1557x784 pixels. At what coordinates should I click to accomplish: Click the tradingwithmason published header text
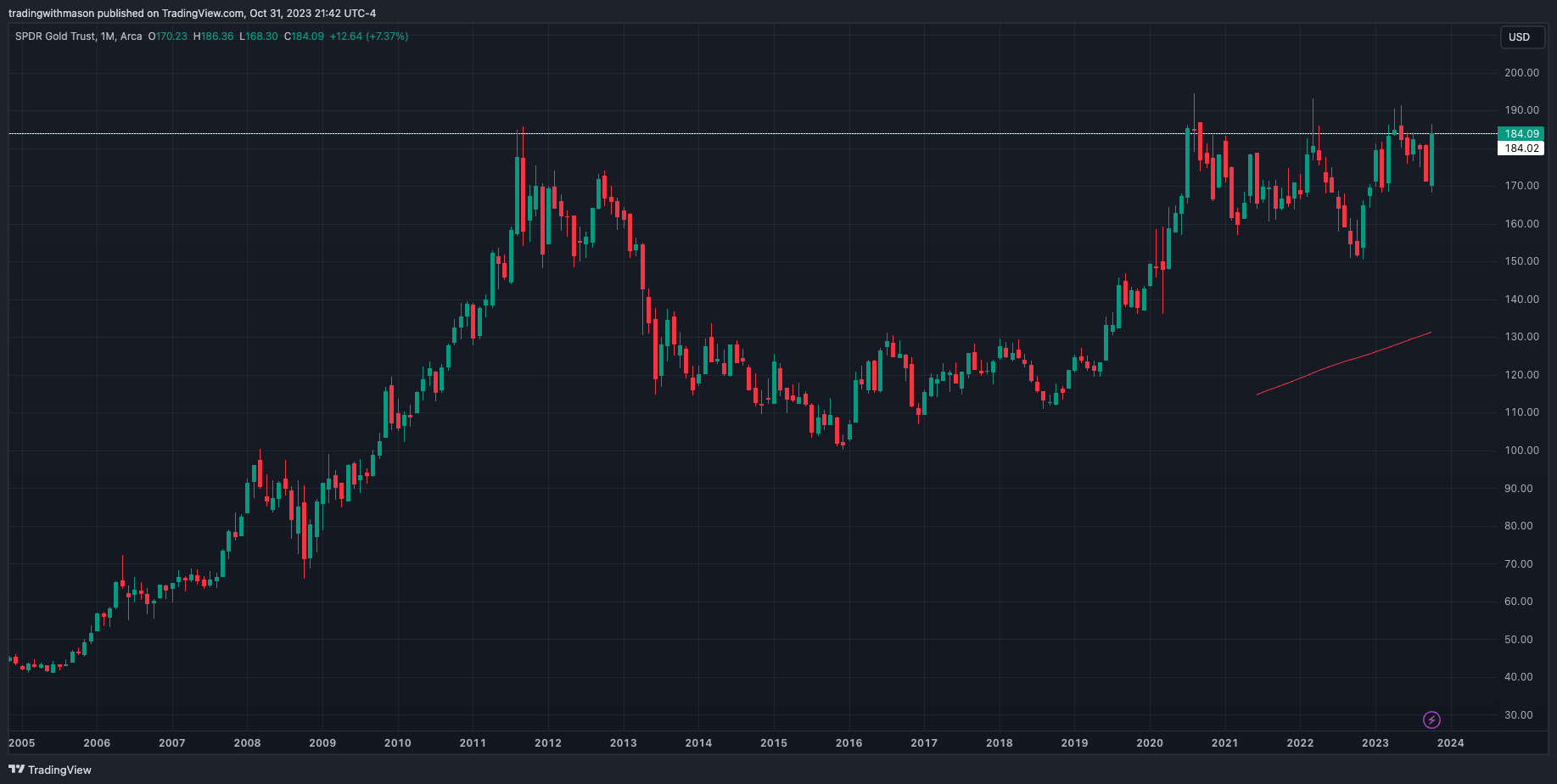(192, 14)
